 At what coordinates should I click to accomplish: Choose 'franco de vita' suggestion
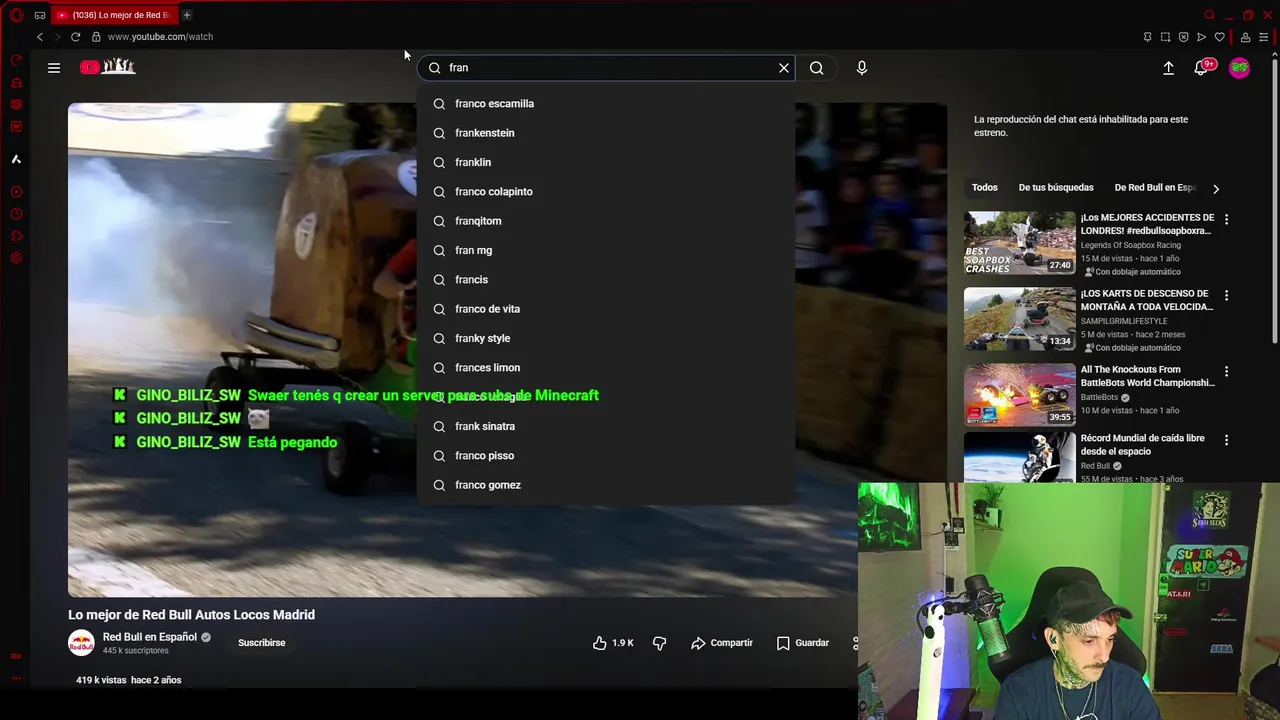click(x=605, y=309)
